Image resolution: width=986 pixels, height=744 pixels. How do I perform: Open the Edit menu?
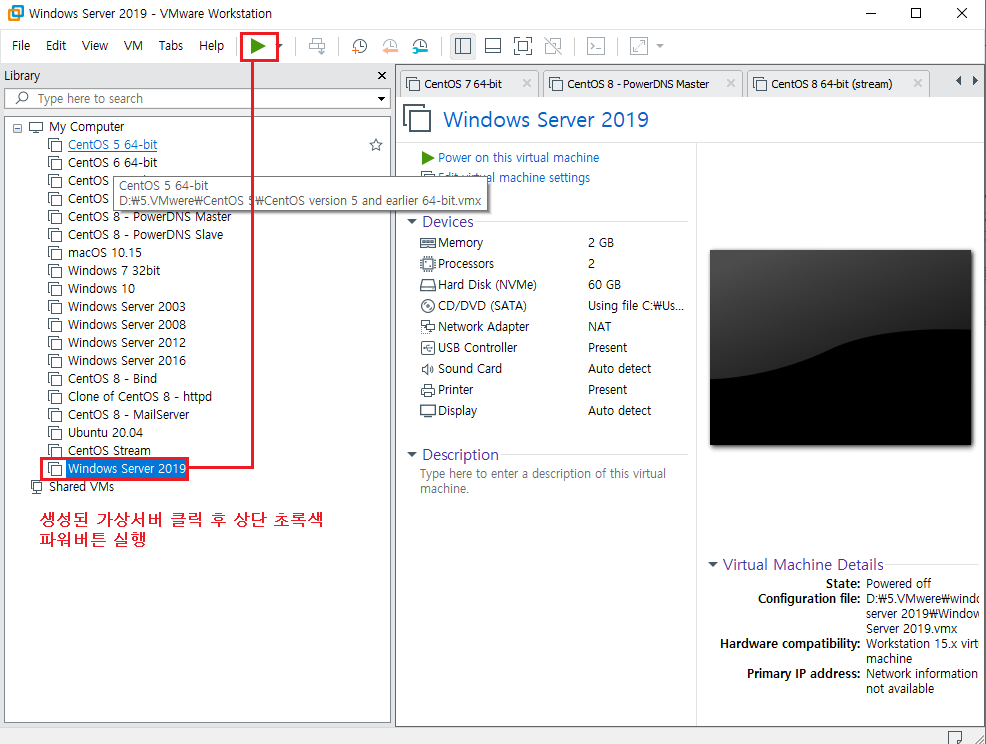(56, 46)
